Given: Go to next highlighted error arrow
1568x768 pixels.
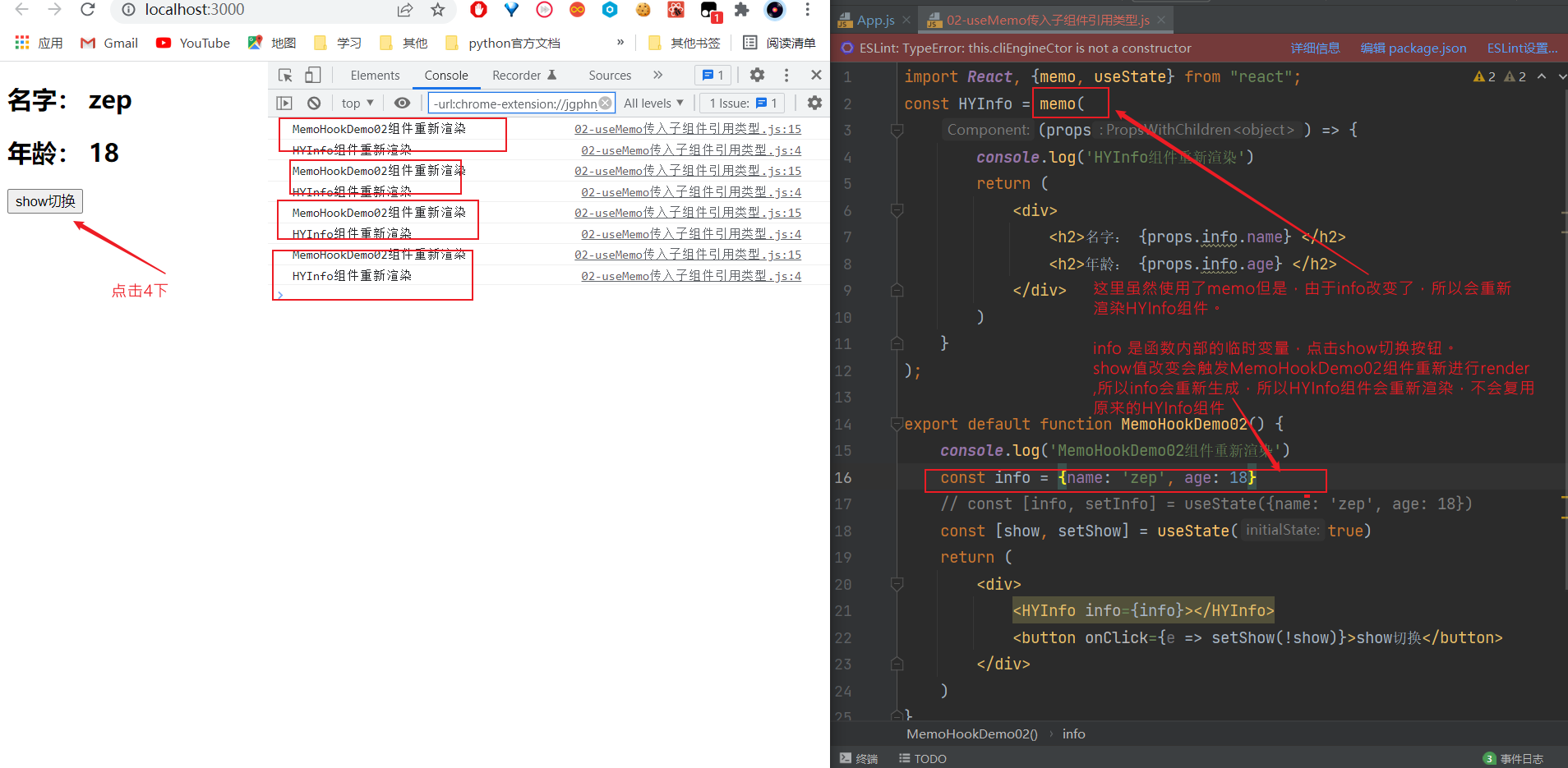Looking at the screenshot, I should pyautogui.click(x=1562, y=76).
